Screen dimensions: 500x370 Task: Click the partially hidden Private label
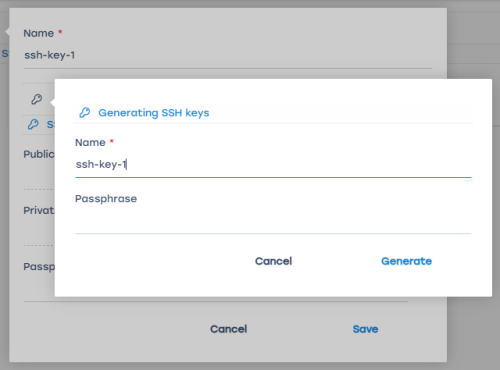coord(39,210)
